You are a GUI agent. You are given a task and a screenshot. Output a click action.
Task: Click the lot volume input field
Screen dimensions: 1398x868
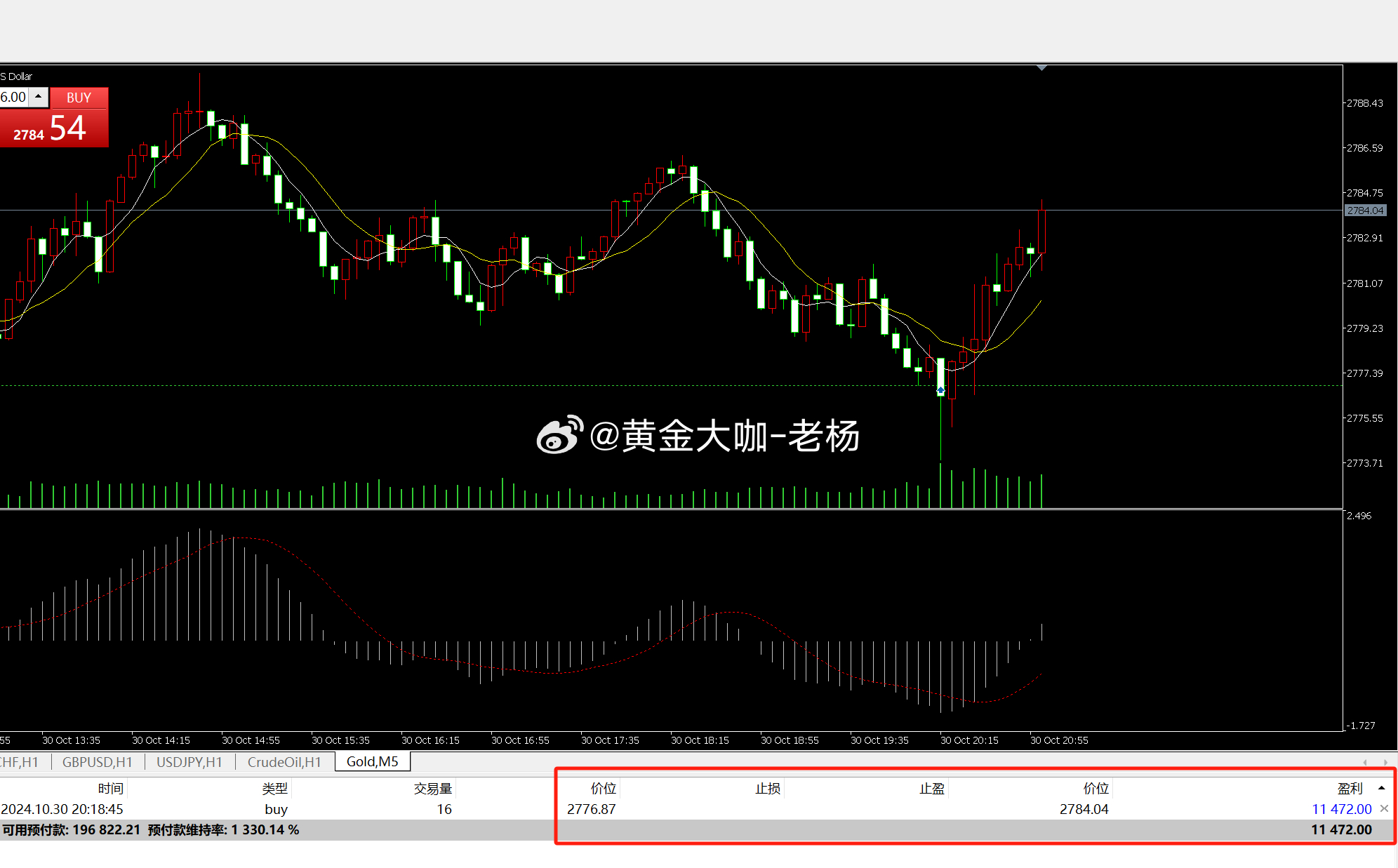click(14, 97)
